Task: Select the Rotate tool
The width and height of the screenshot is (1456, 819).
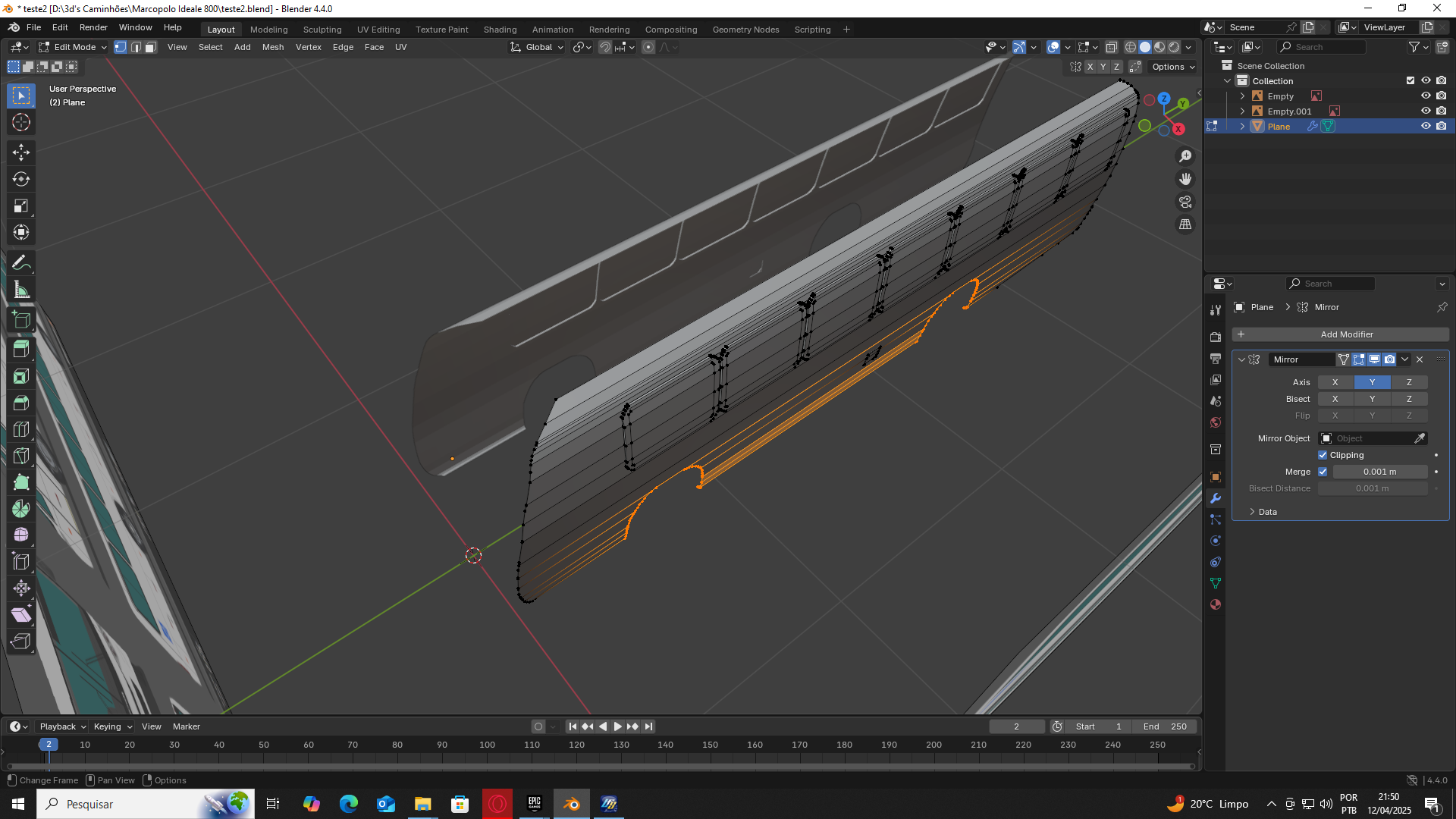Action: (20, 179)
